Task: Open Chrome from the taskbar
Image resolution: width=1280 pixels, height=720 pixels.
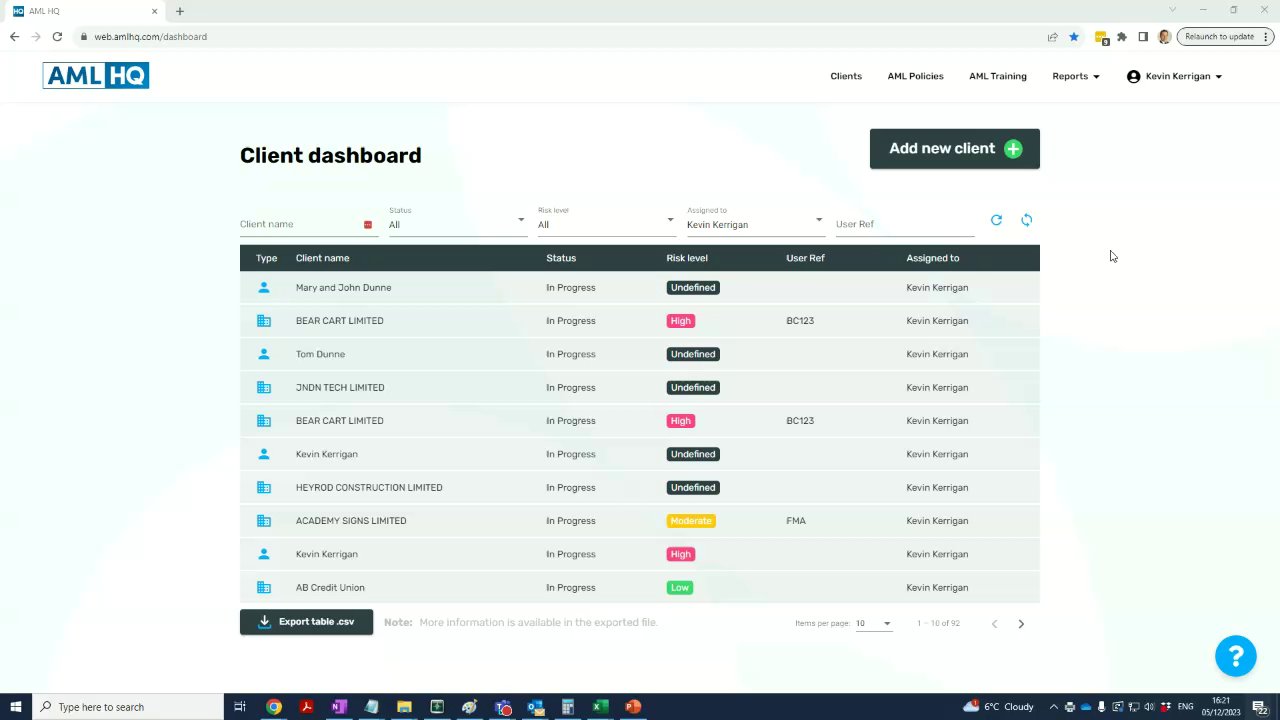Action: coord(273,707)
